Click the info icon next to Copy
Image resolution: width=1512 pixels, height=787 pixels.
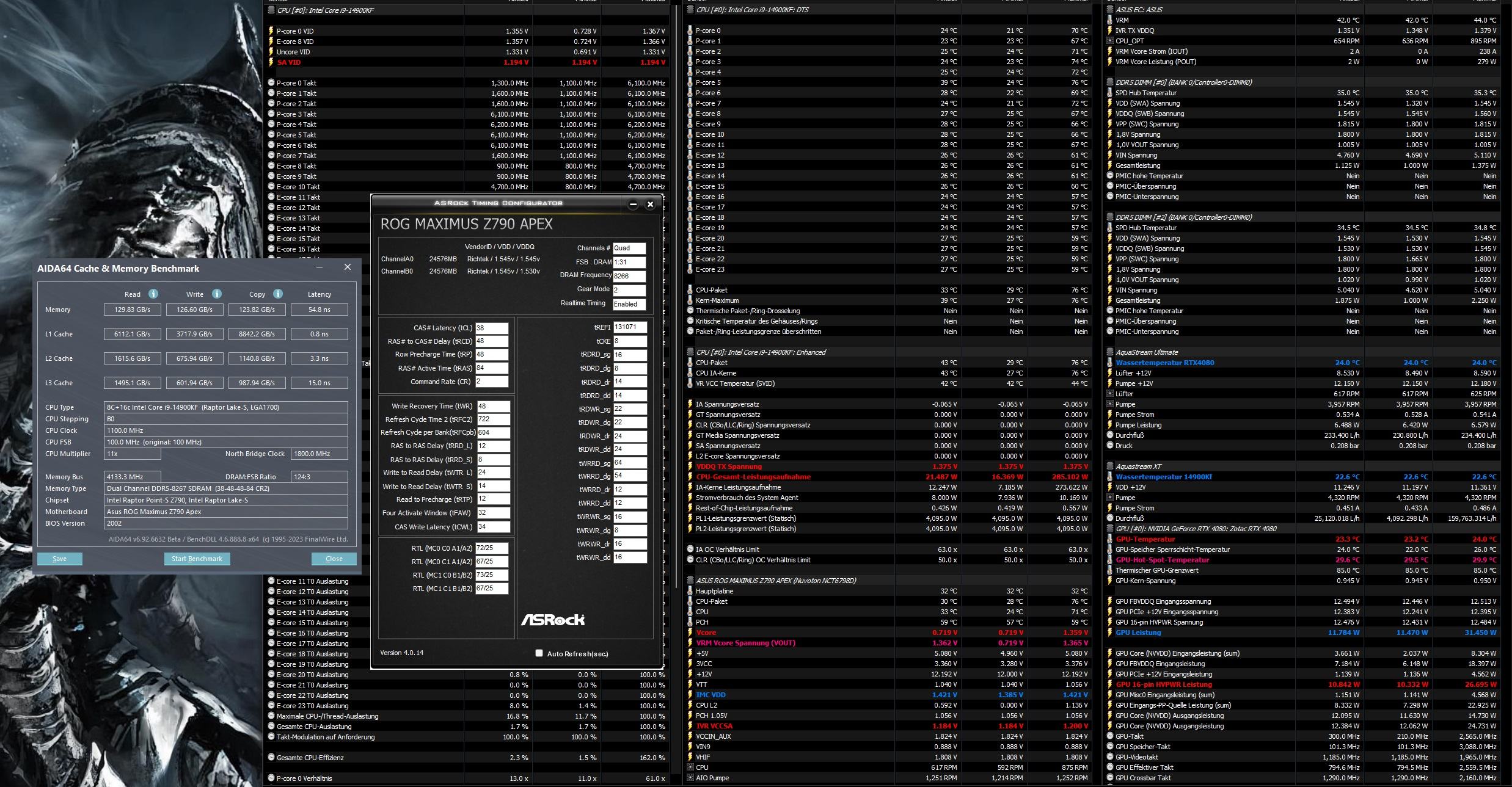click(x=278, y=294)
